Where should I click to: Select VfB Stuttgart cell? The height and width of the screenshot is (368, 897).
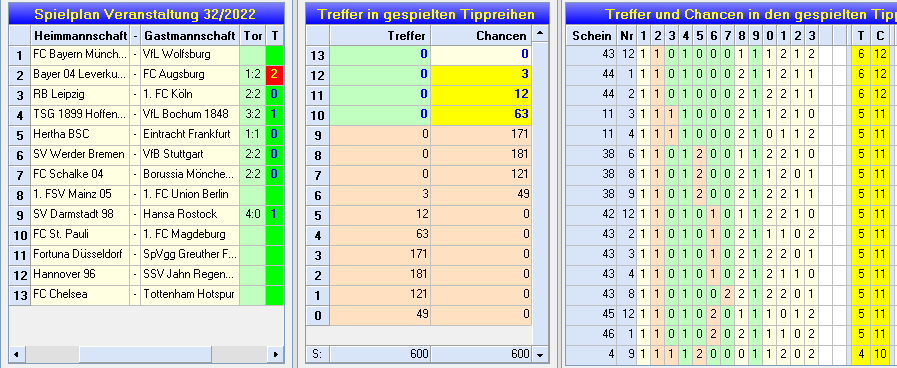[190, 155]
